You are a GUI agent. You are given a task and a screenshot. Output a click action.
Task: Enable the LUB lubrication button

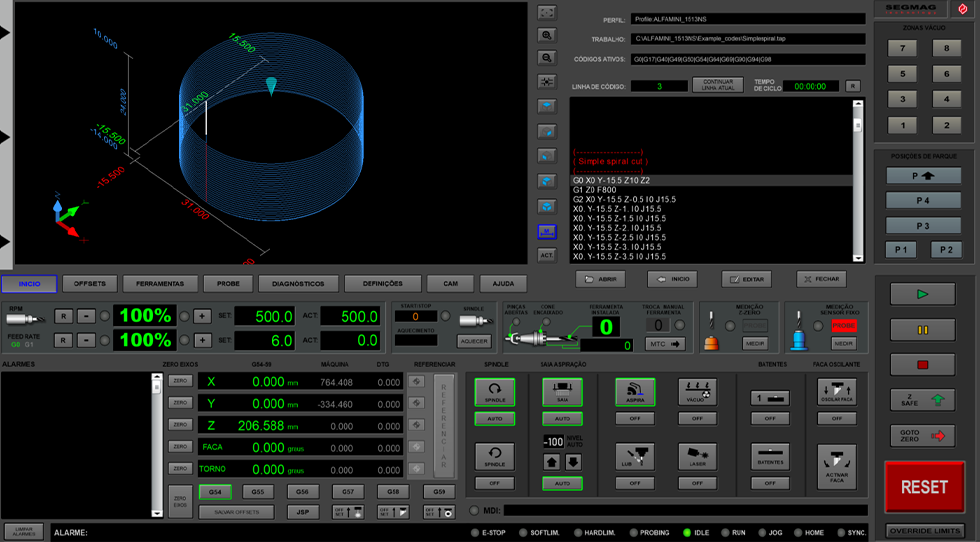pos(635,456)
